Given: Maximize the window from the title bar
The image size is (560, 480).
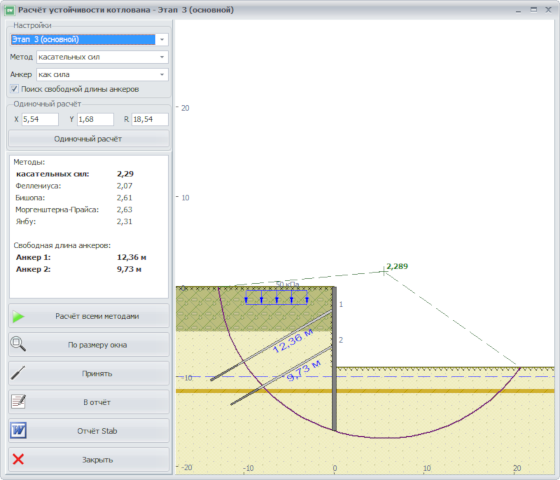Looking at the screenshot, I should click(x=534, y=10).
